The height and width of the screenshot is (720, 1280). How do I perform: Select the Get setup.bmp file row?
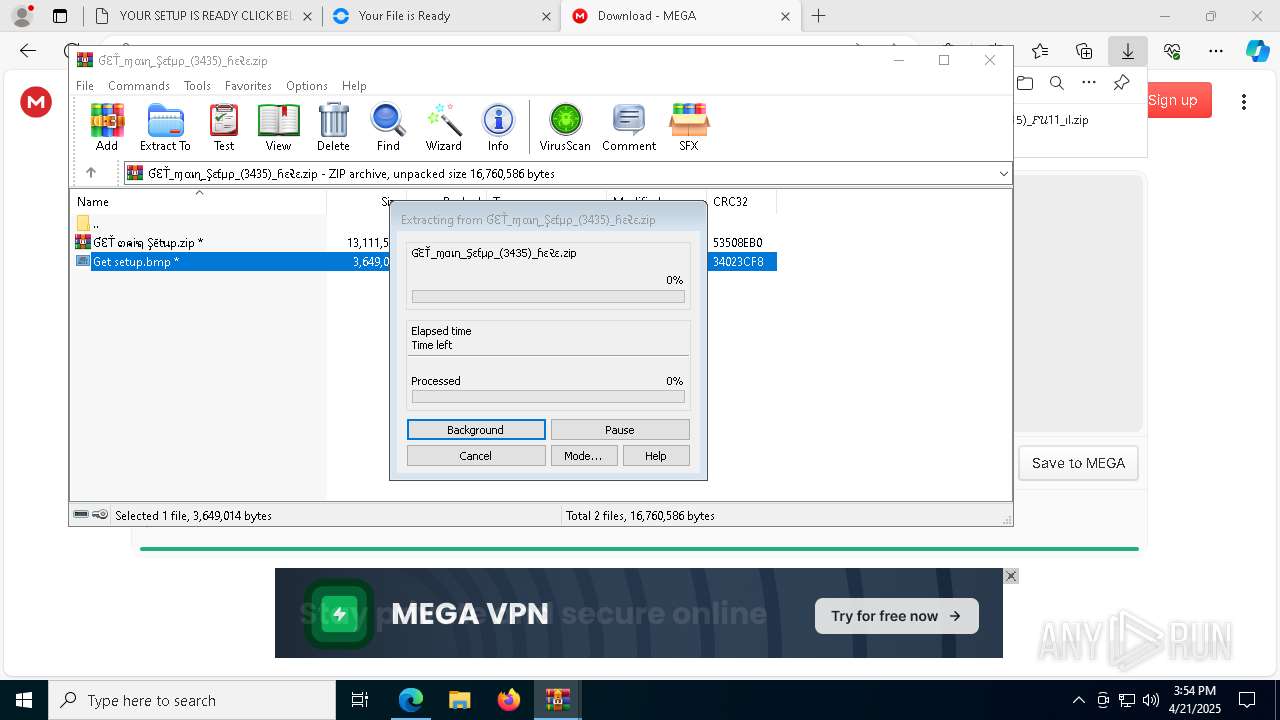coord(425,262)
